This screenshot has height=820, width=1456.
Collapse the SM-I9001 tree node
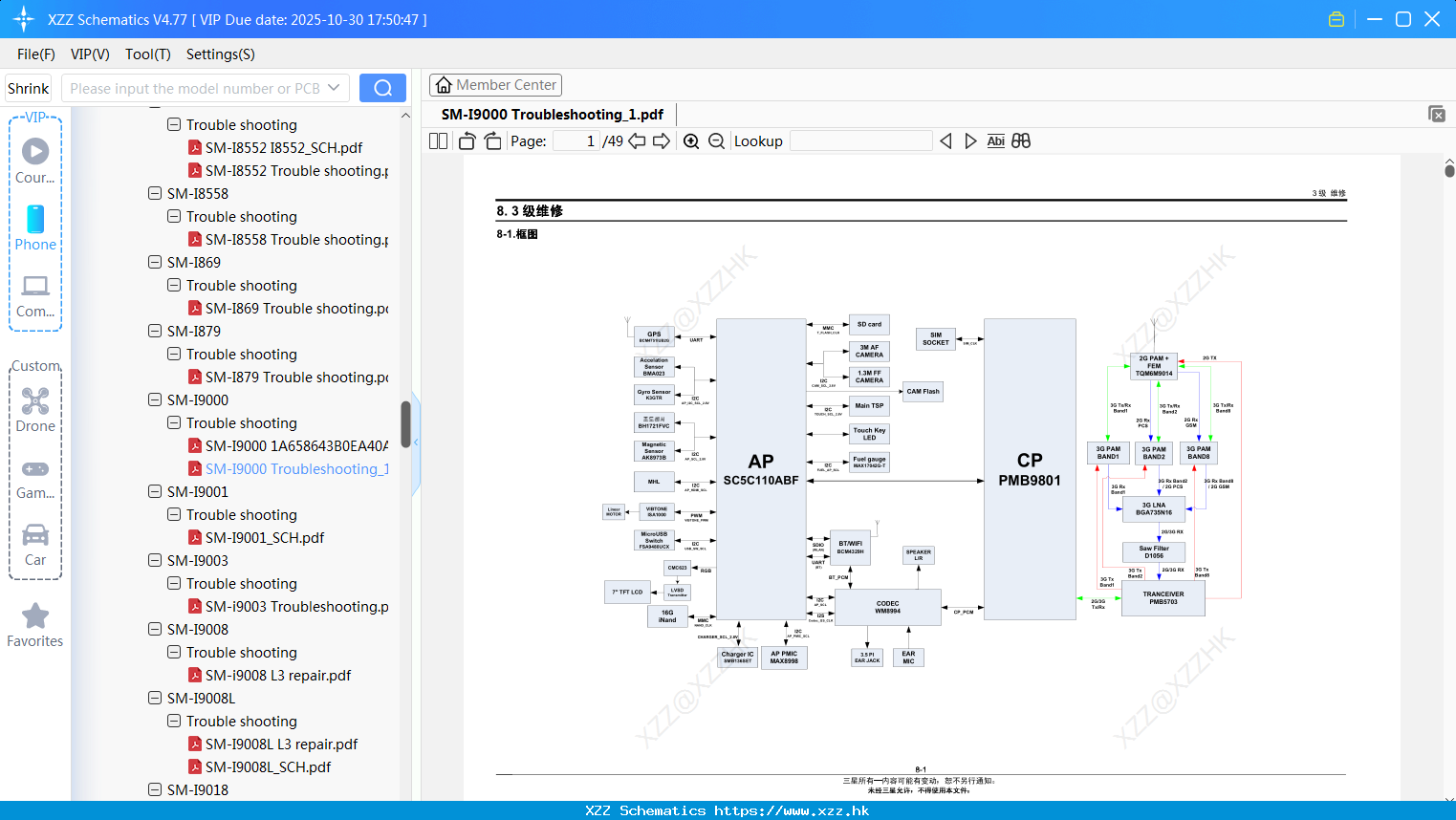tap(155, 491)
